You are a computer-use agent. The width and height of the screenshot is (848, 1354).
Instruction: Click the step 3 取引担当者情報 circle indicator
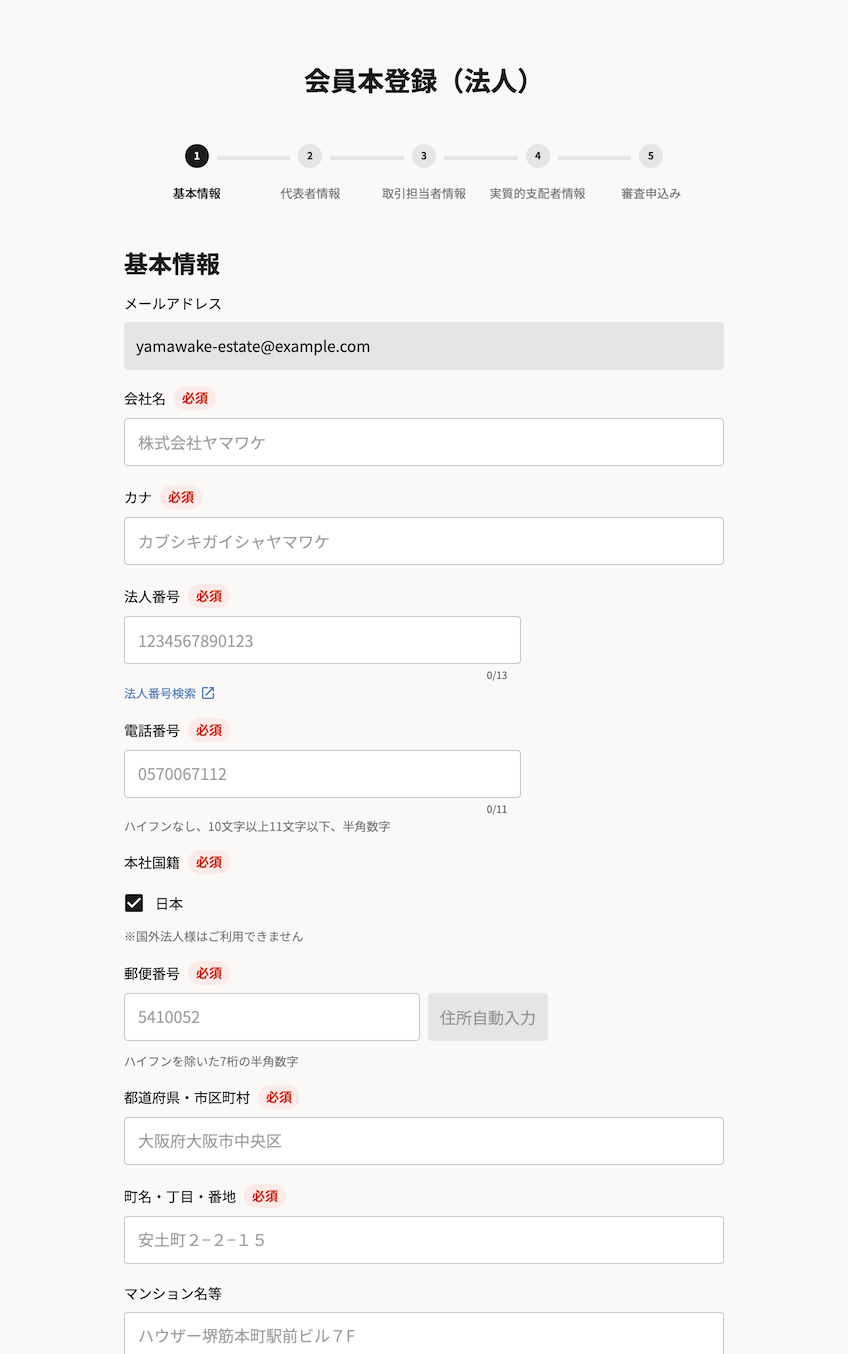click(x=423, y=156)
